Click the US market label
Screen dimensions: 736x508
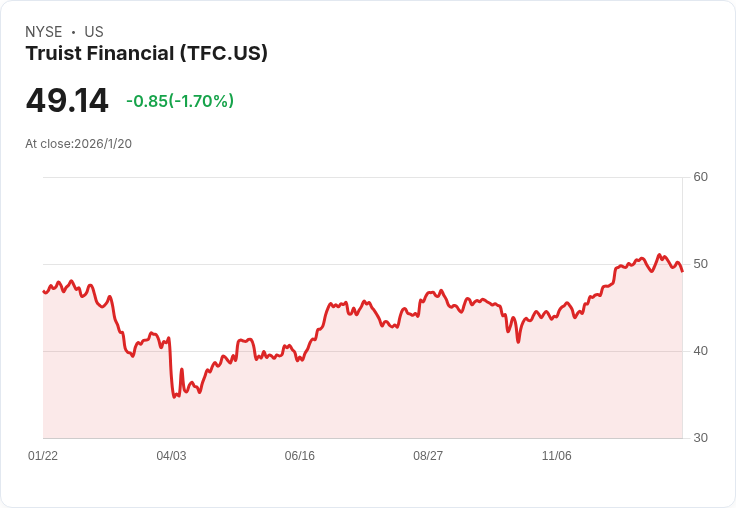(94, 32)
